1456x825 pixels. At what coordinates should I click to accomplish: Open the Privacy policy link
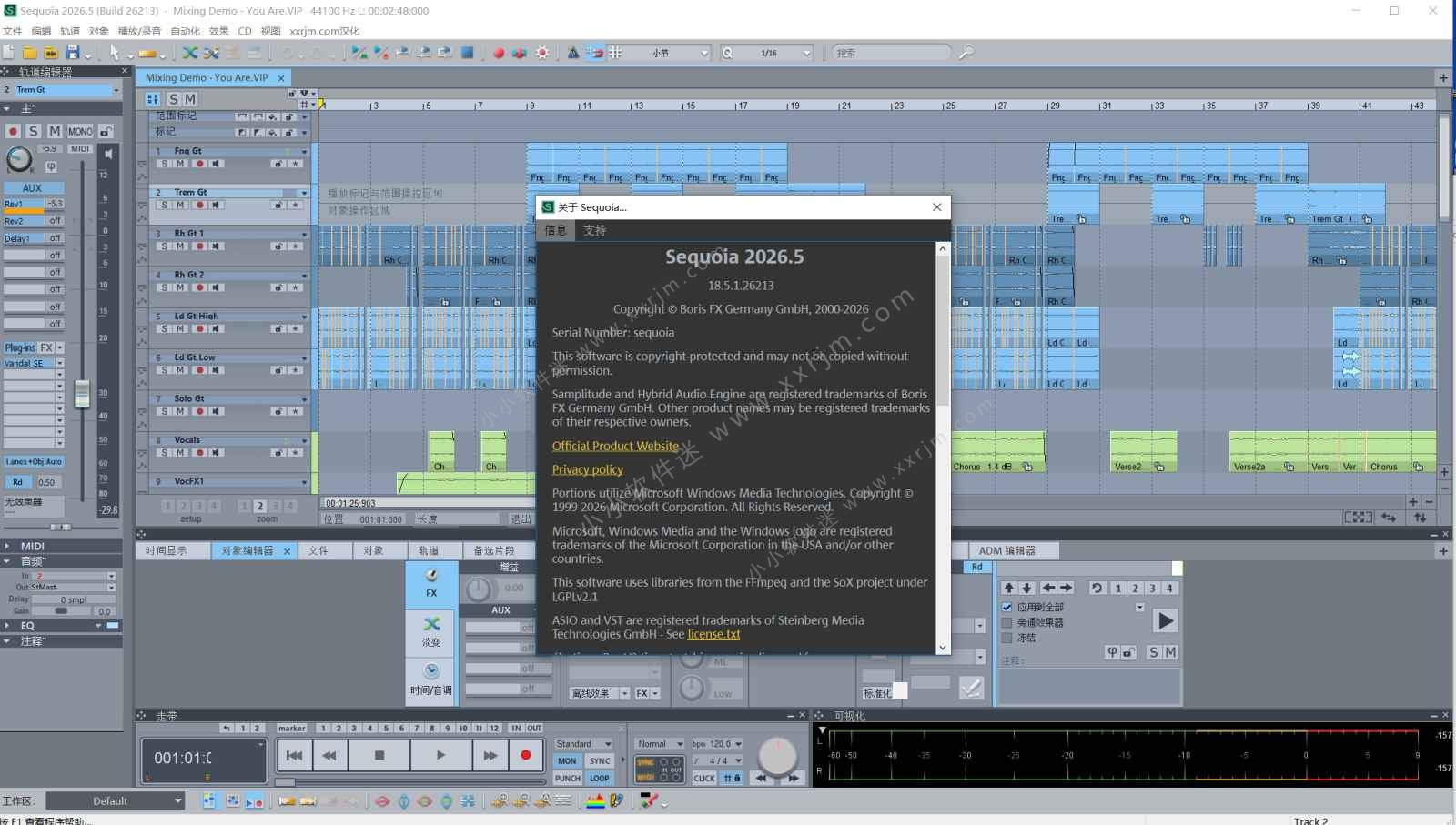[588, 469]
